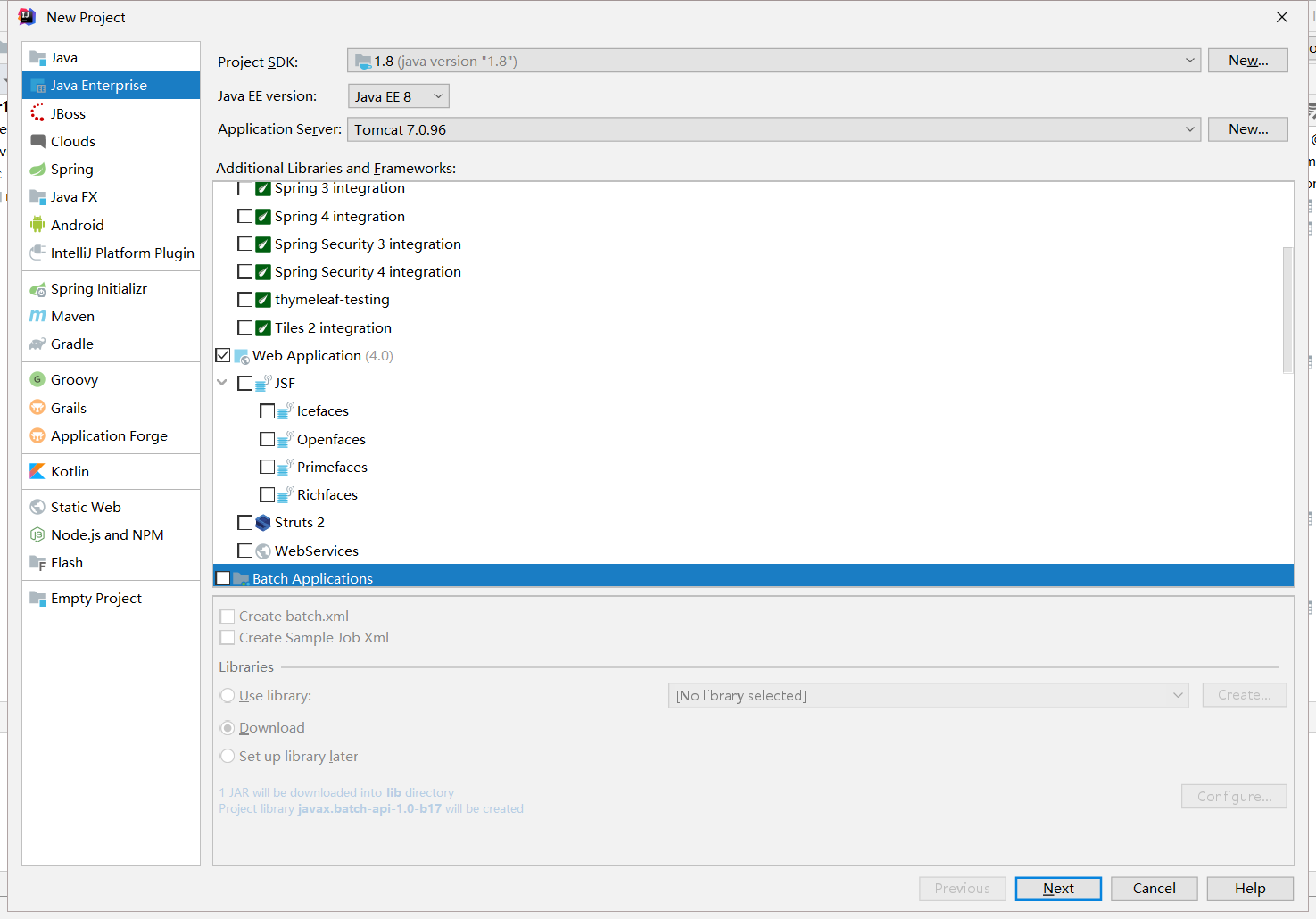Click the Next button

(1058, 889)
